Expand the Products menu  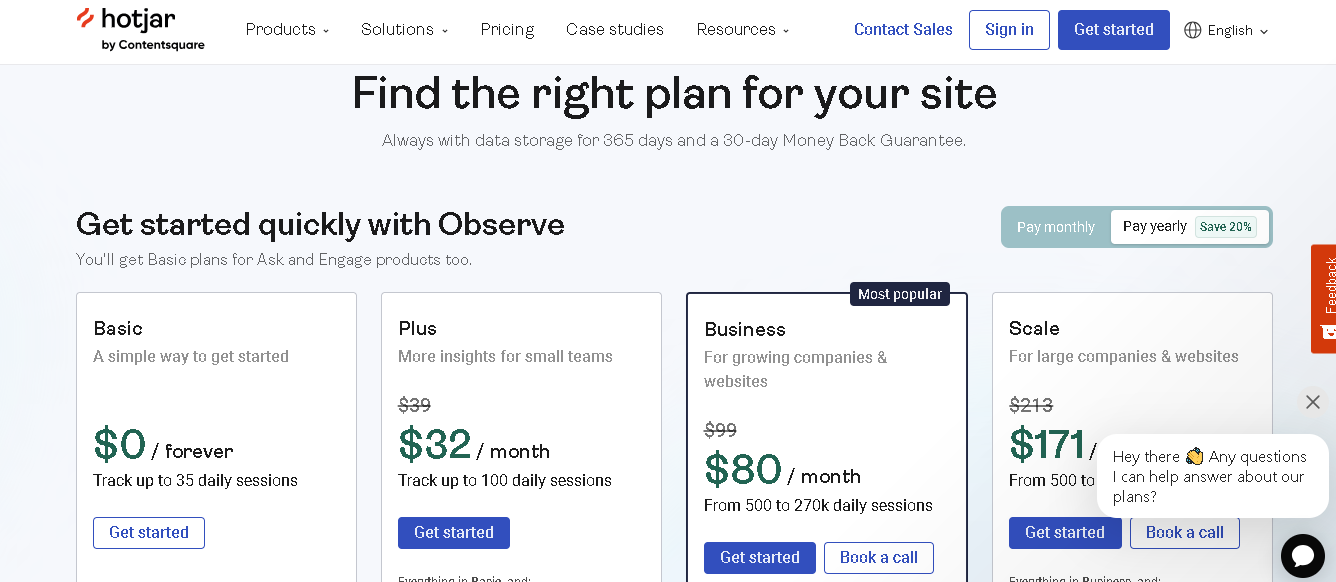pos(287,29)
